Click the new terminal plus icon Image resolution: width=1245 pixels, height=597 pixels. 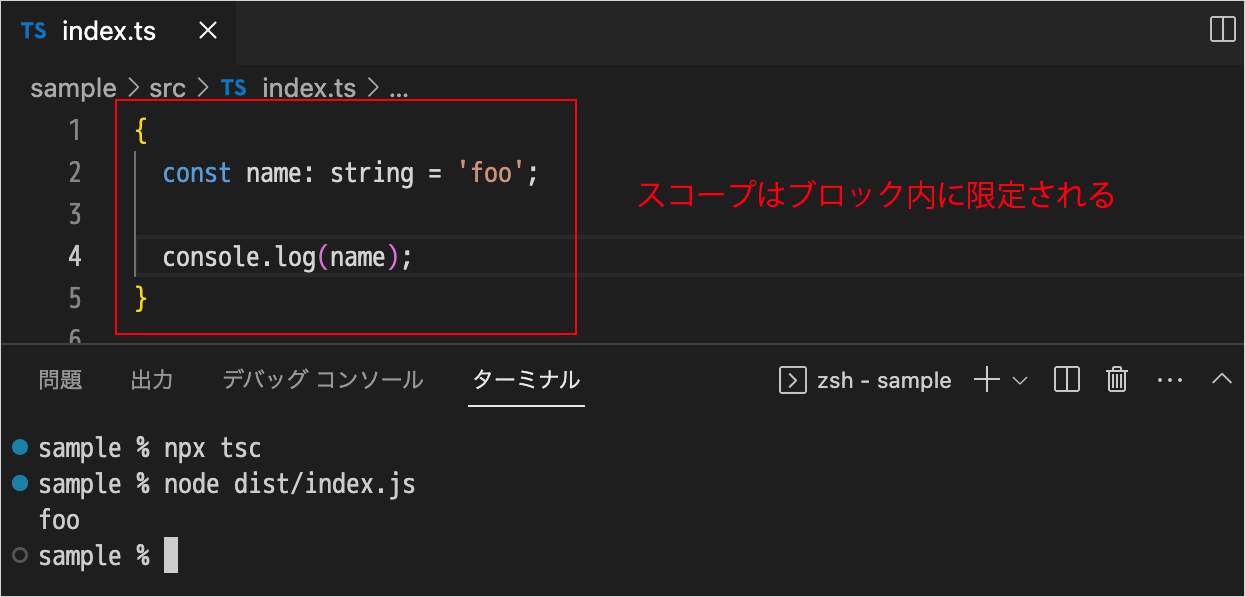click(x=987, y=380)
